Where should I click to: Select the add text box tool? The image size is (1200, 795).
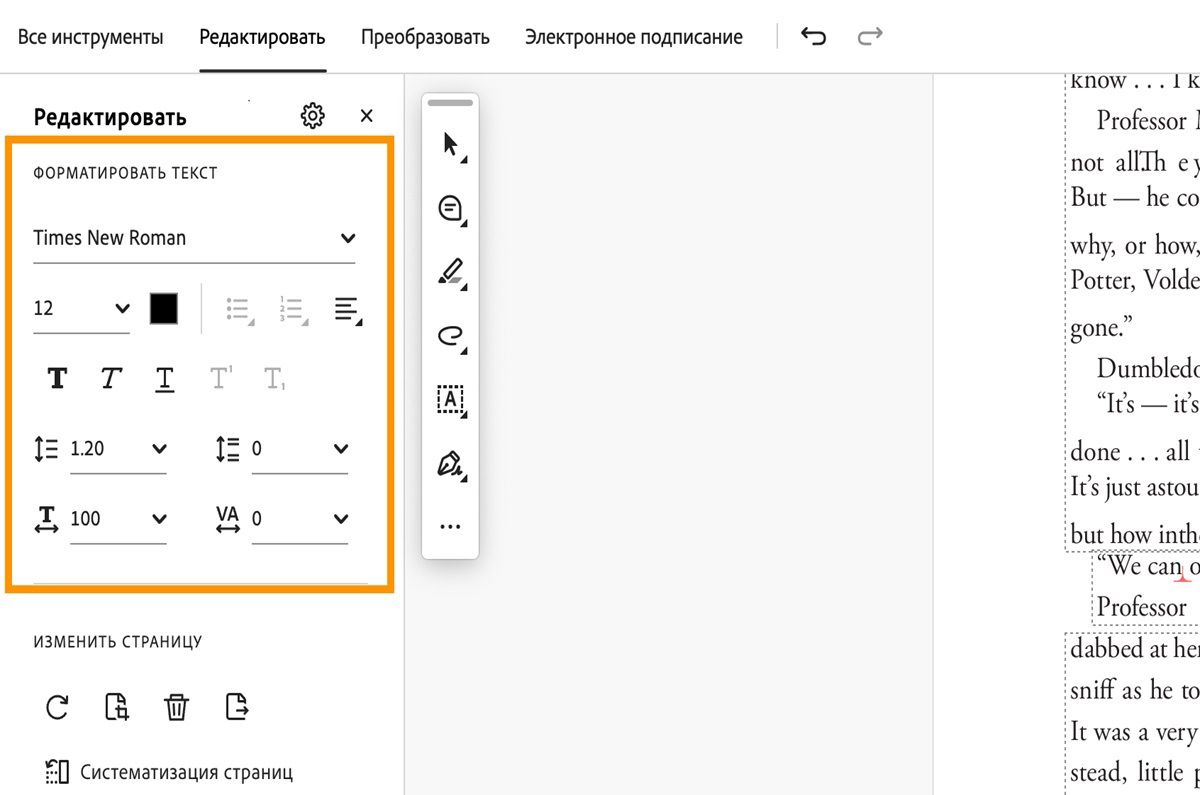pos(451,400)
